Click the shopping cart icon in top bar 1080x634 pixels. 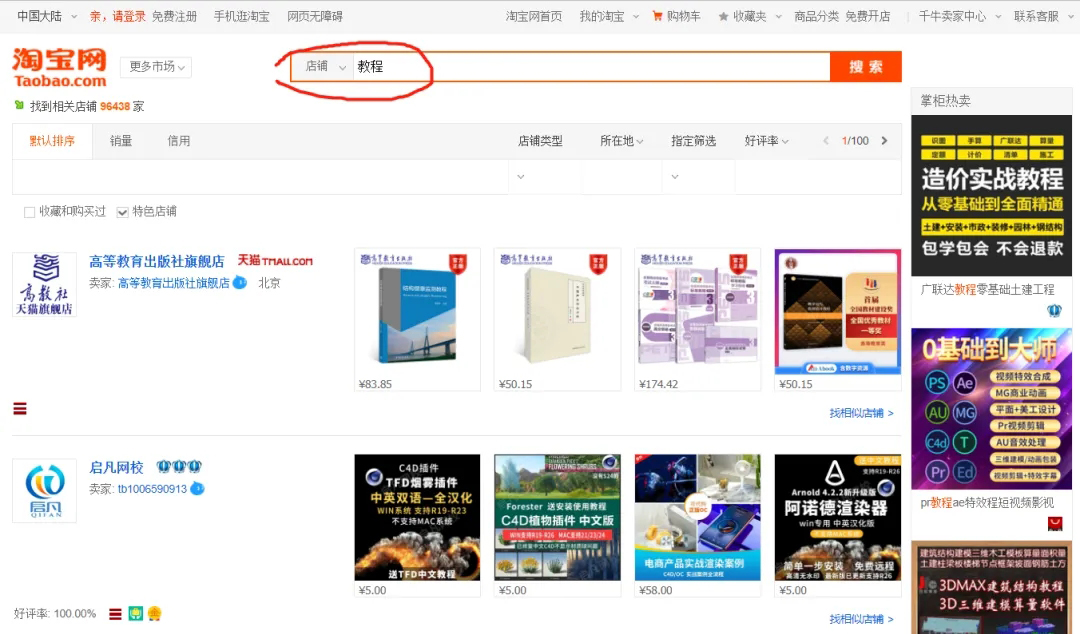[x=657, y=16]
